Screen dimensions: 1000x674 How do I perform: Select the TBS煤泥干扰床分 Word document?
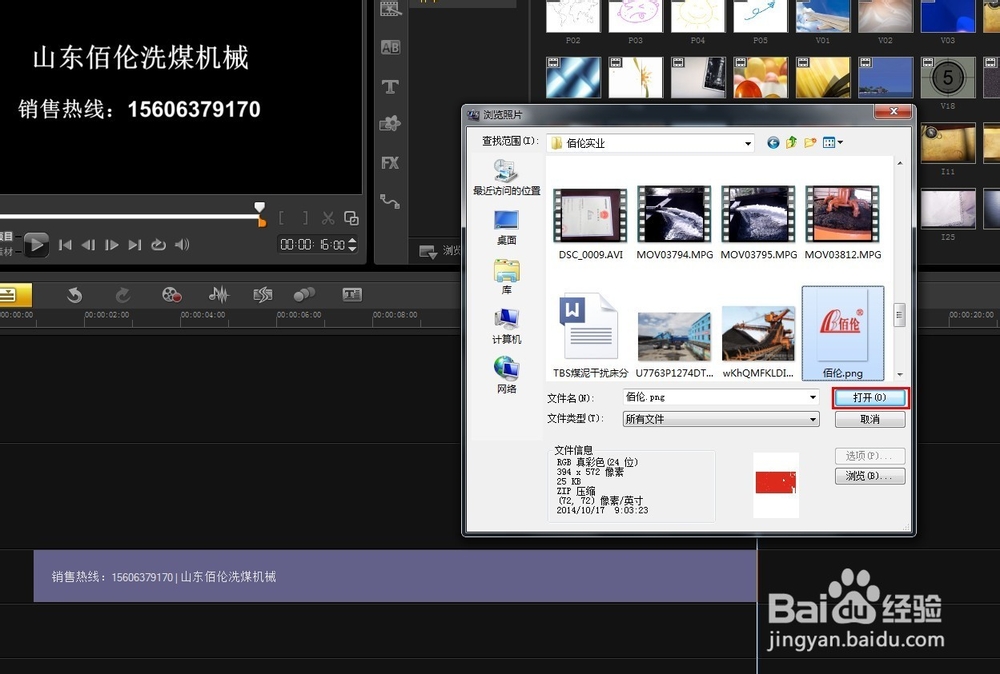point(591,335)
